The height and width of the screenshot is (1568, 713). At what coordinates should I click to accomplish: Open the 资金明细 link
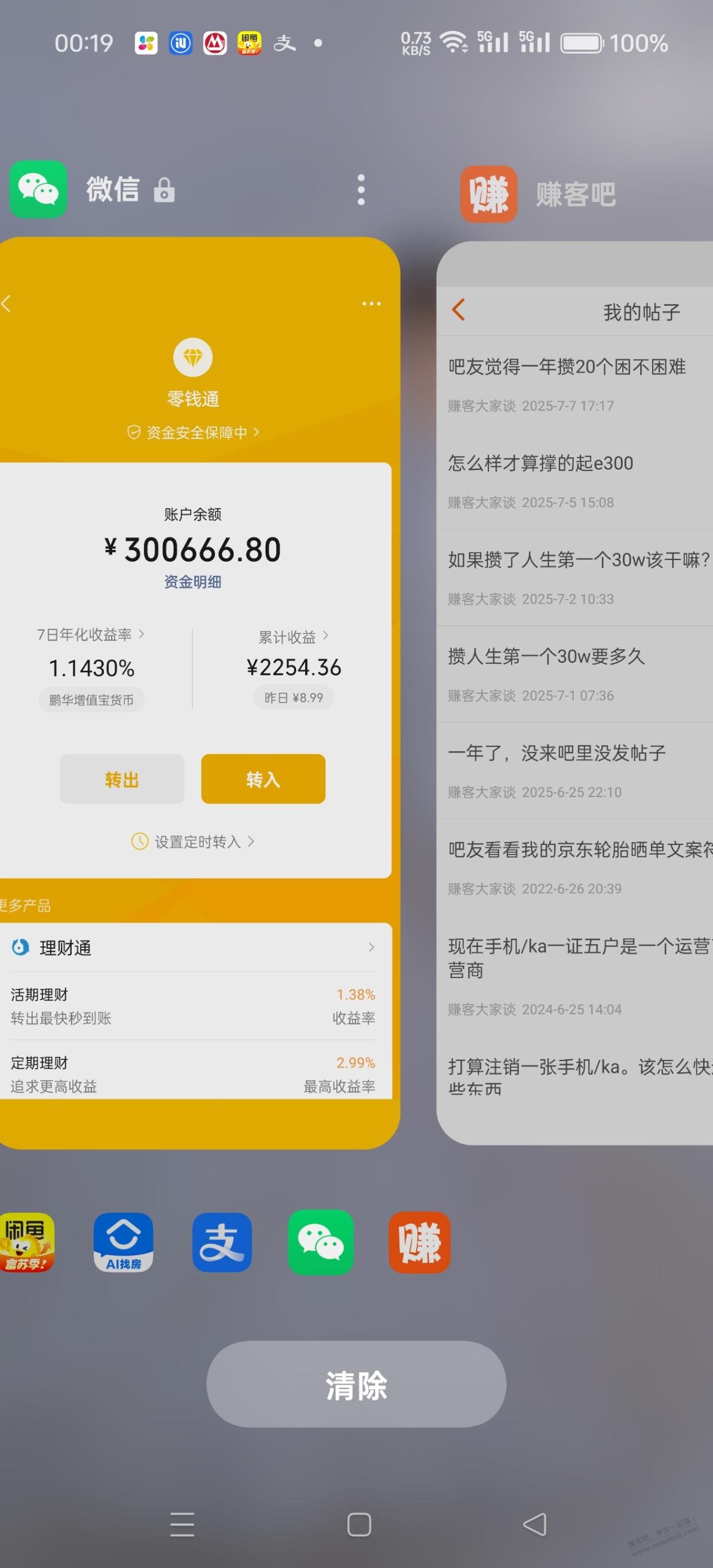(192, 582)
